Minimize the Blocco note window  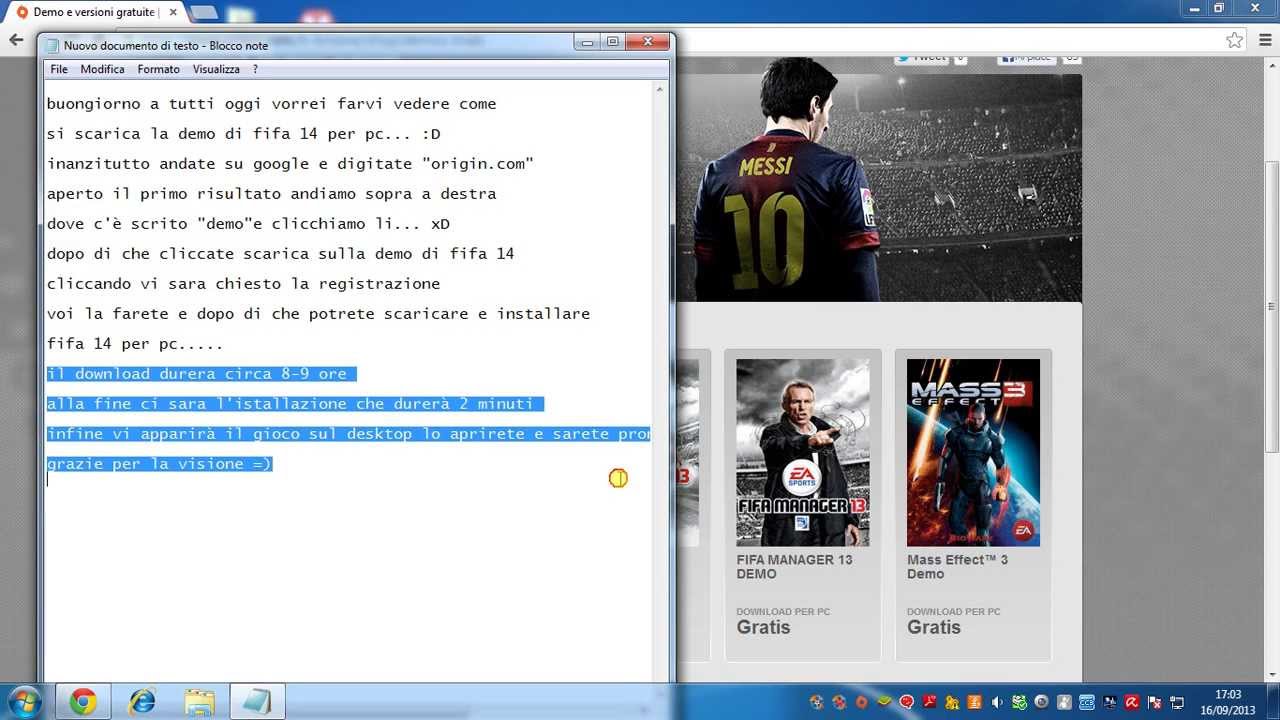pyautogui.click(x=587, y=42)
